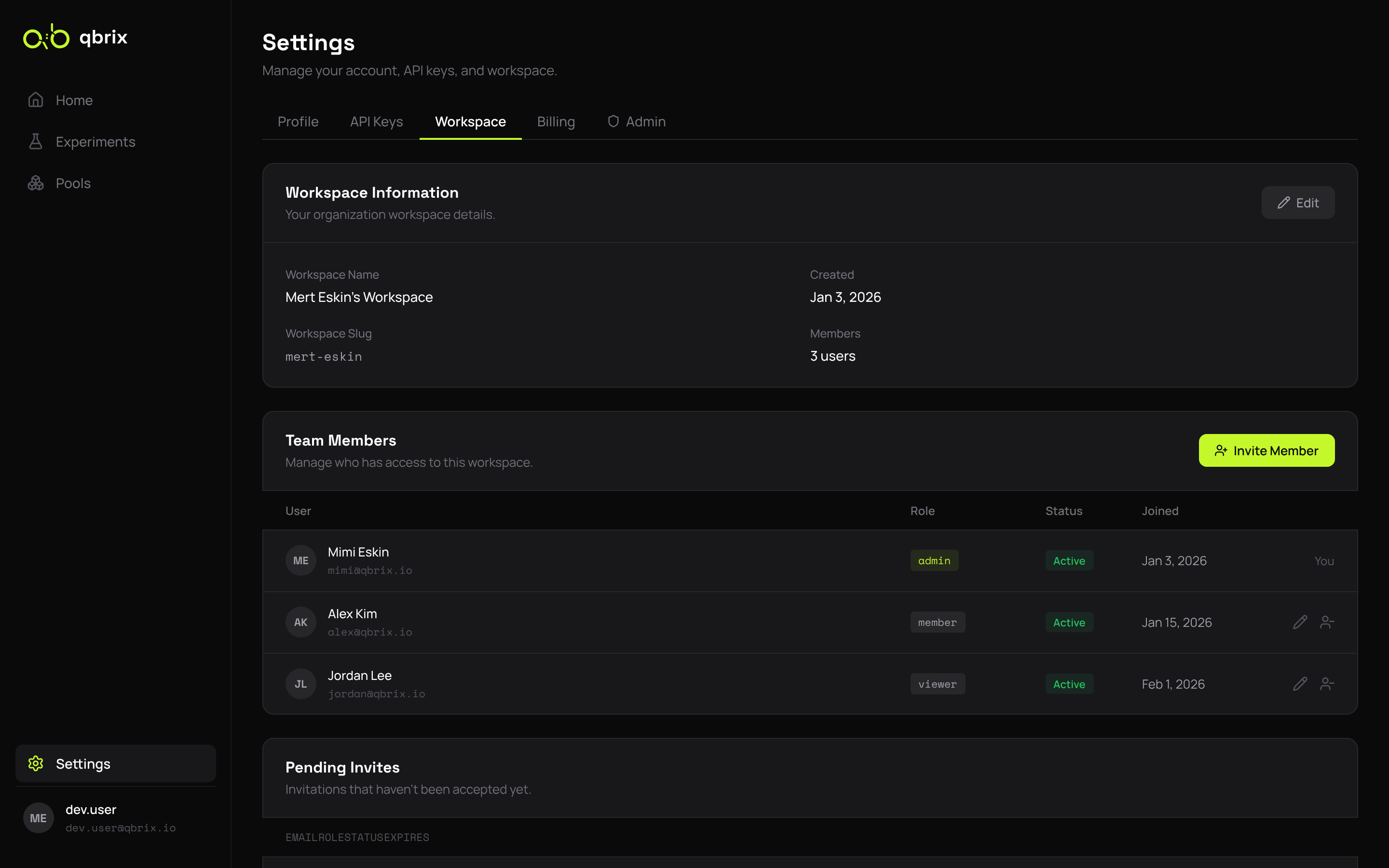This screenshot has height=868, width=1389.
Task: Click the Settings gear icon
Action: [x=36, y=763]
